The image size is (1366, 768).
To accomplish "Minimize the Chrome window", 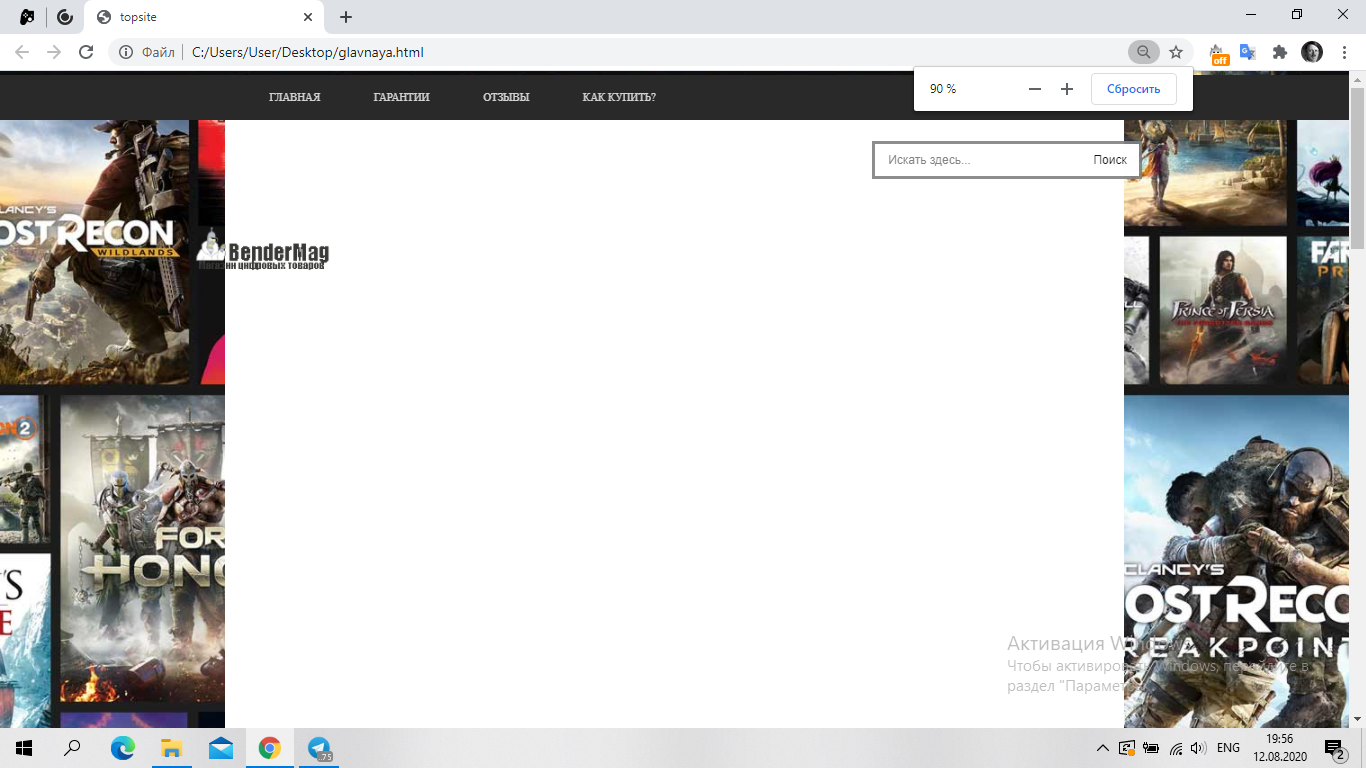I will [1251, 14].
